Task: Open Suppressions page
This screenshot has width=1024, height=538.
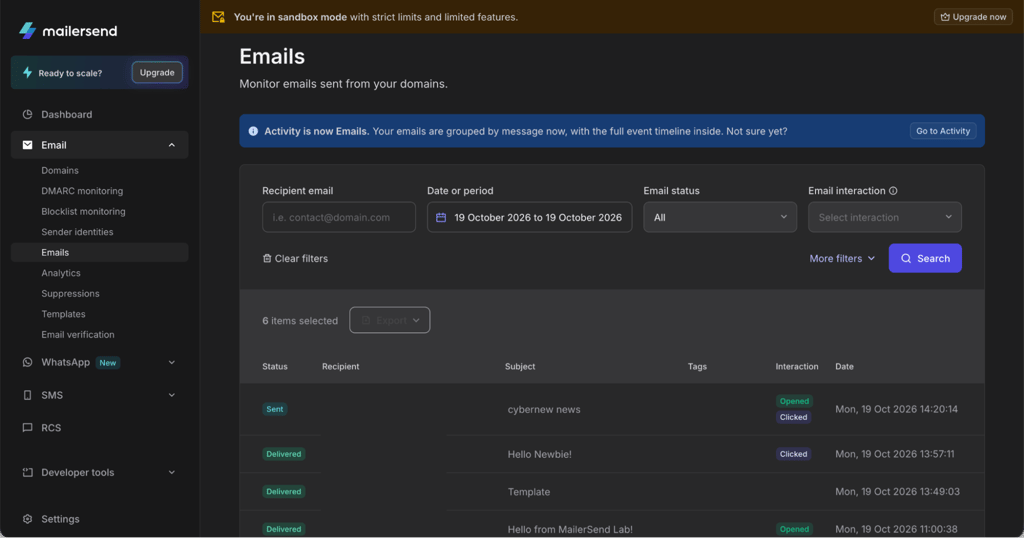Action: pos(71,294)
